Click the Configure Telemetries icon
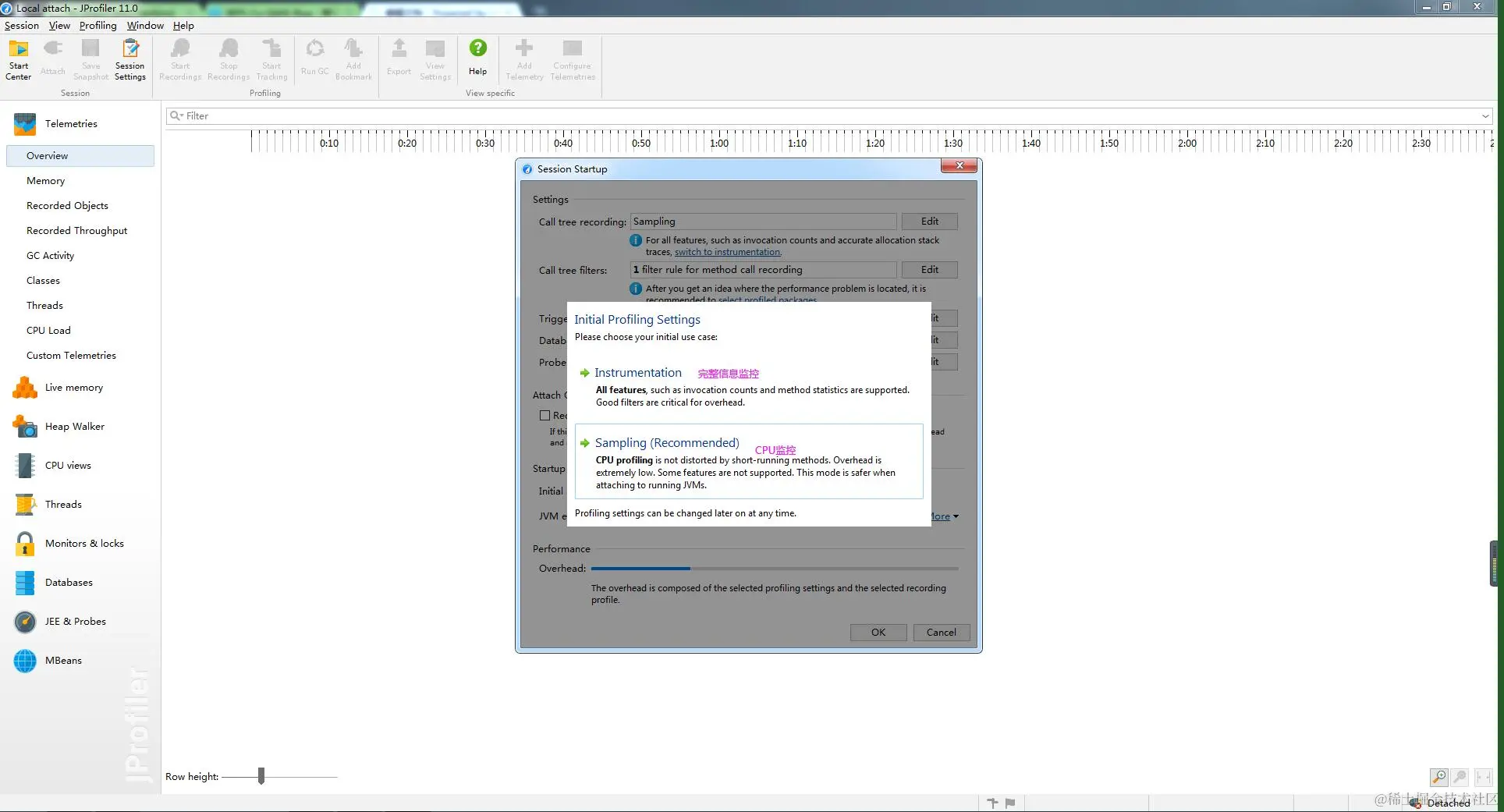The width and height of the screenshot is (1504, 812). pos(573,59)
